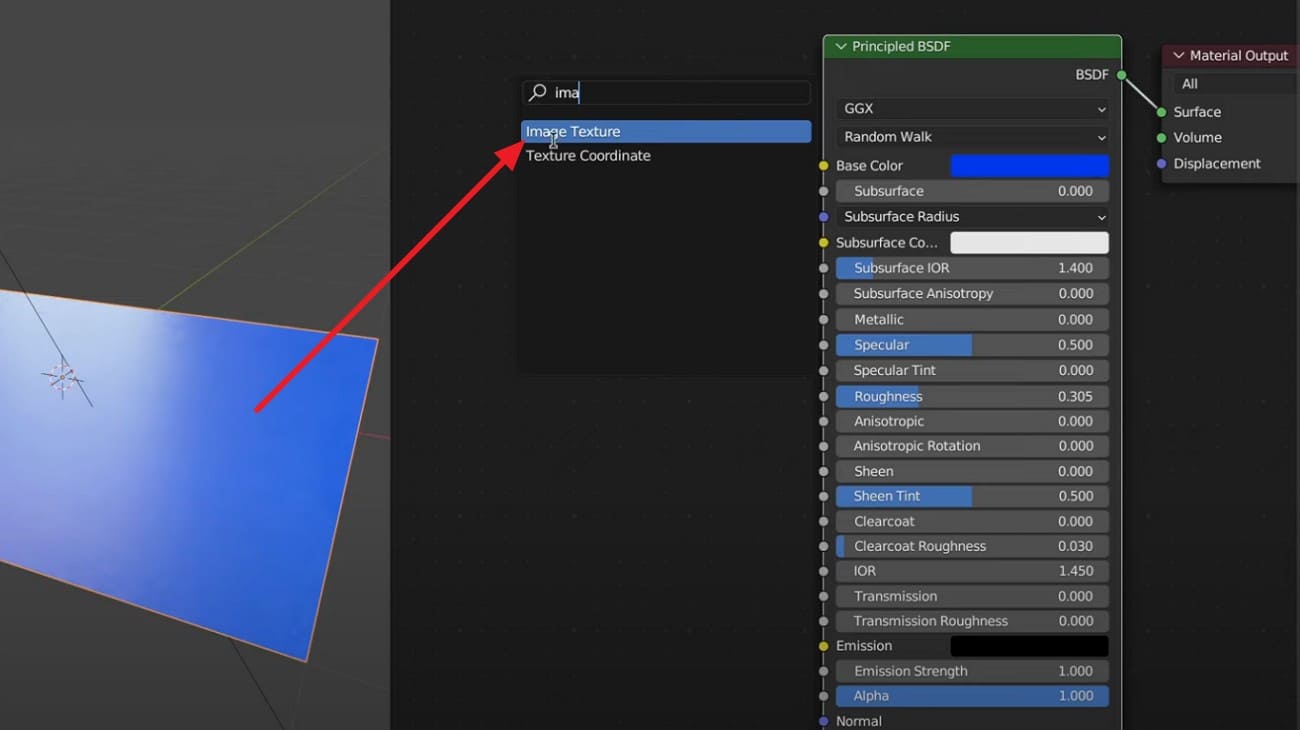Image resolution: width=1300 pixels, height=730 pixels.
Task: Click the BSDF output socket on Principled BSDF
Action: coord(1119,74)
